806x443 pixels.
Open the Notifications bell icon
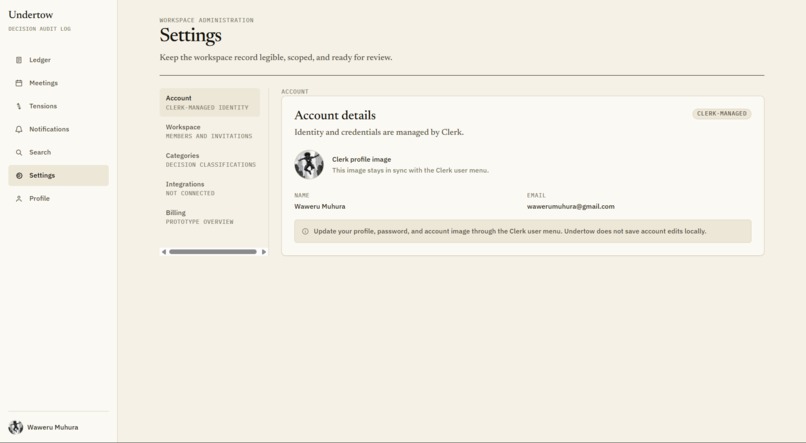tap(19, 130)
